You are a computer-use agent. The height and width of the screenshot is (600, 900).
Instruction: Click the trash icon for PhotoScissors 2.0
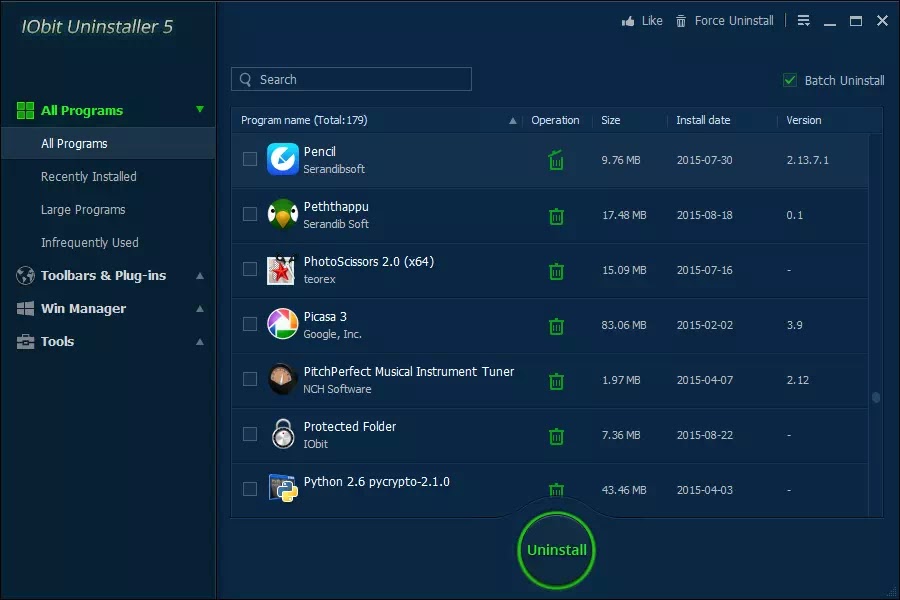tap(556, 270)
